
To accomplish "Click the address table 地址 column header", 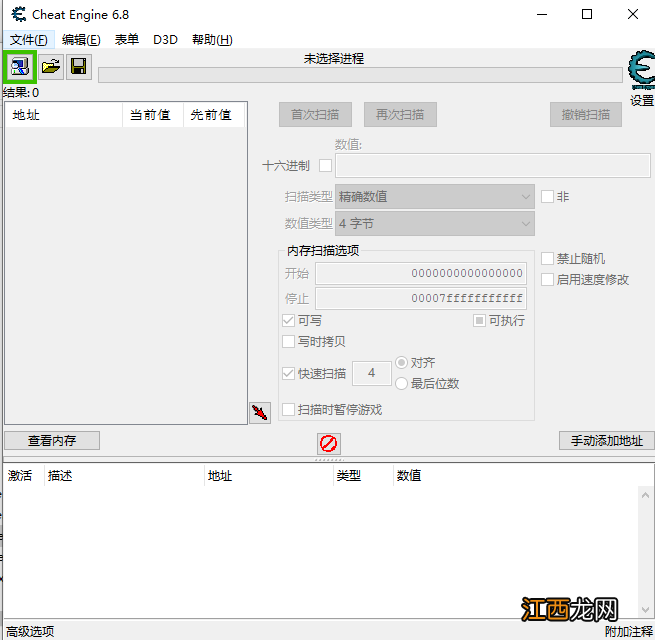I will point(269,475).
